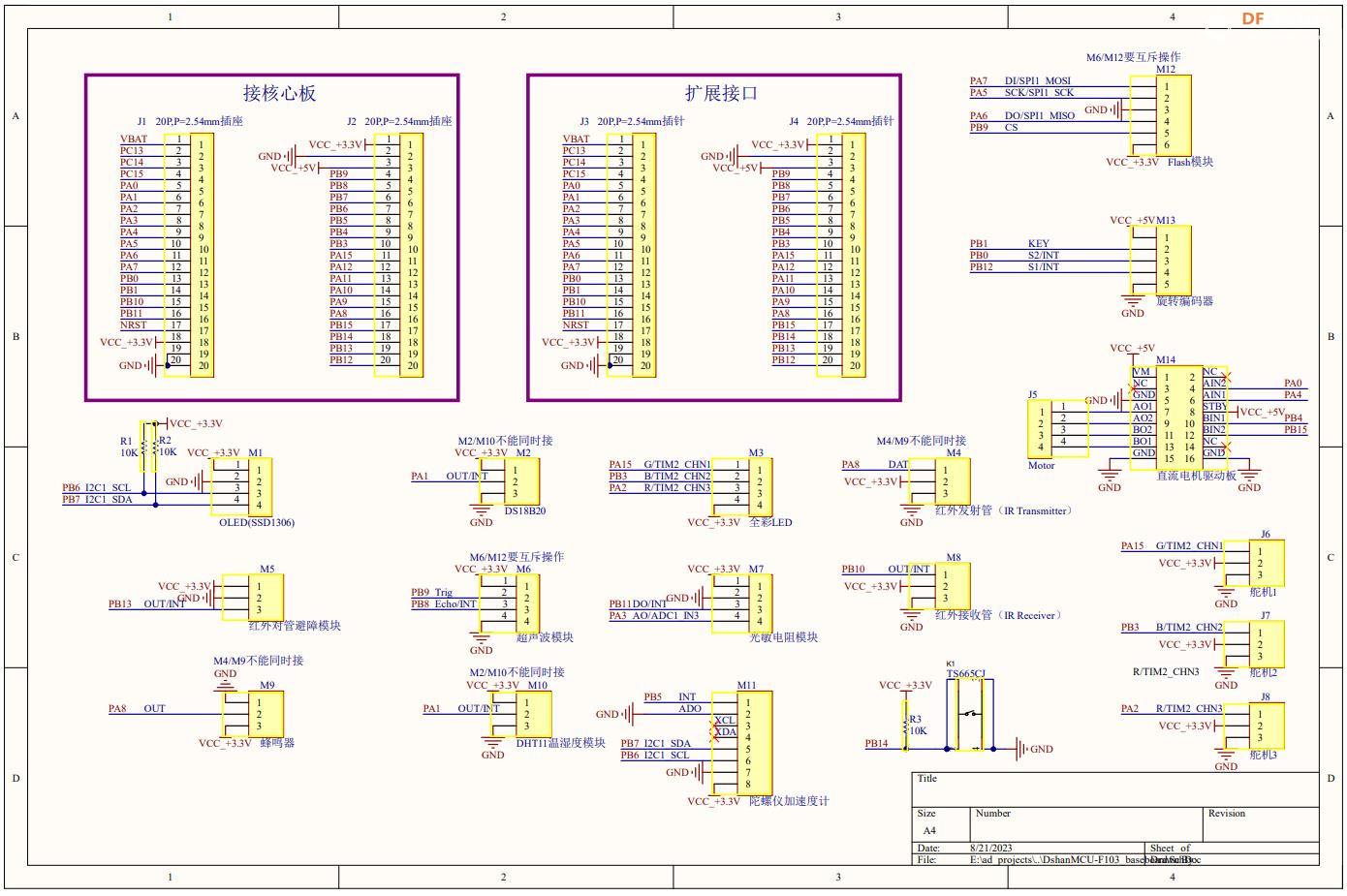Click the DO/SPI1_MISO net label
Image resolution: width=1347 pixels, height=896 pixels.
pyautogui.click(x=1040, y=115)
